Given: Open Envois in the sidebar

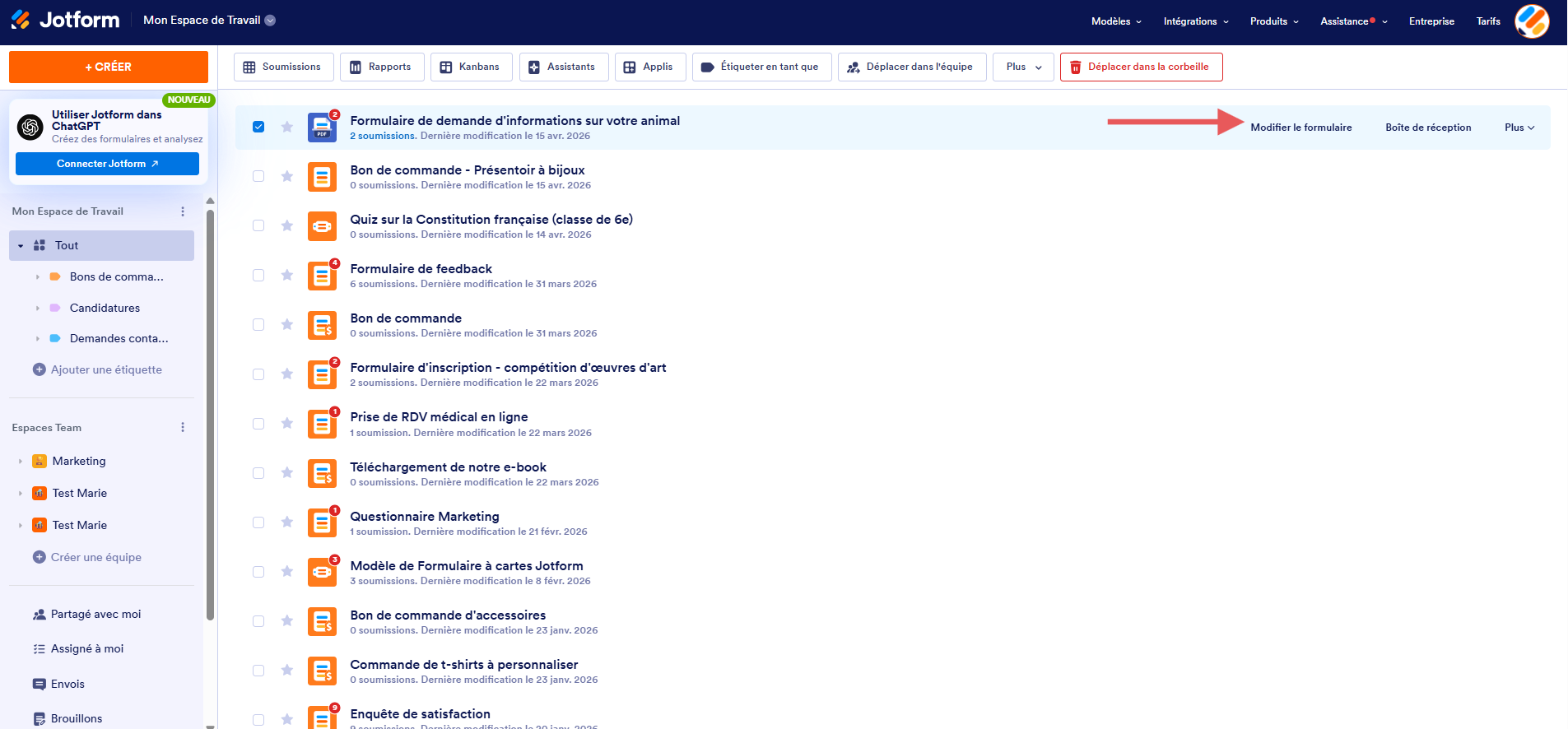Looking at the screenshot, I should click(58, 684).
